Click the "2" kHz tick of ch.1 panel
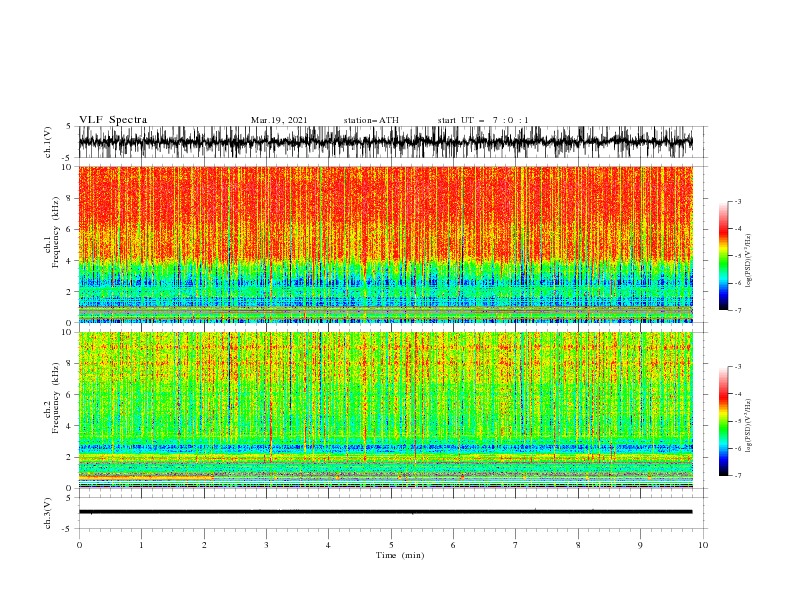Viewport: 792px width, 612px height. click(x=69, y=292)
